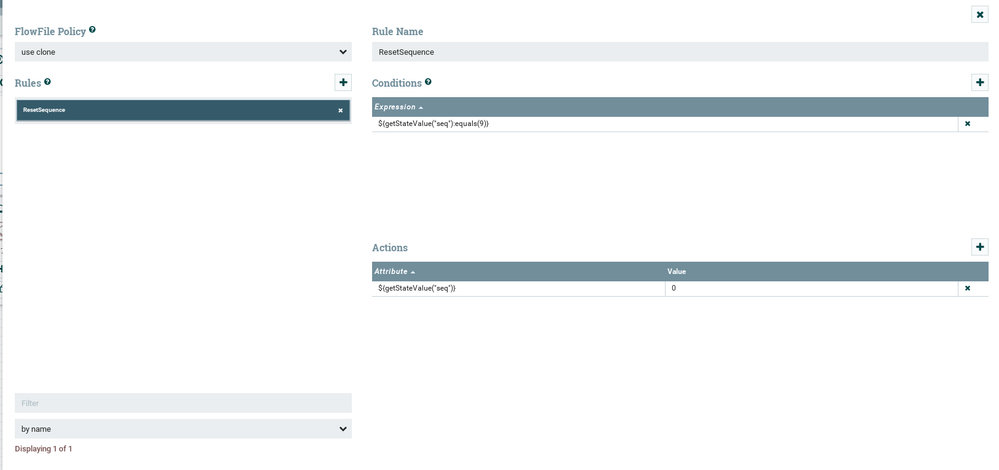Viewport: 999px width, 470px height.
Task: Open the 'by name' filter type dropdown
Action: pyautogui.click(x=183, y=429)
